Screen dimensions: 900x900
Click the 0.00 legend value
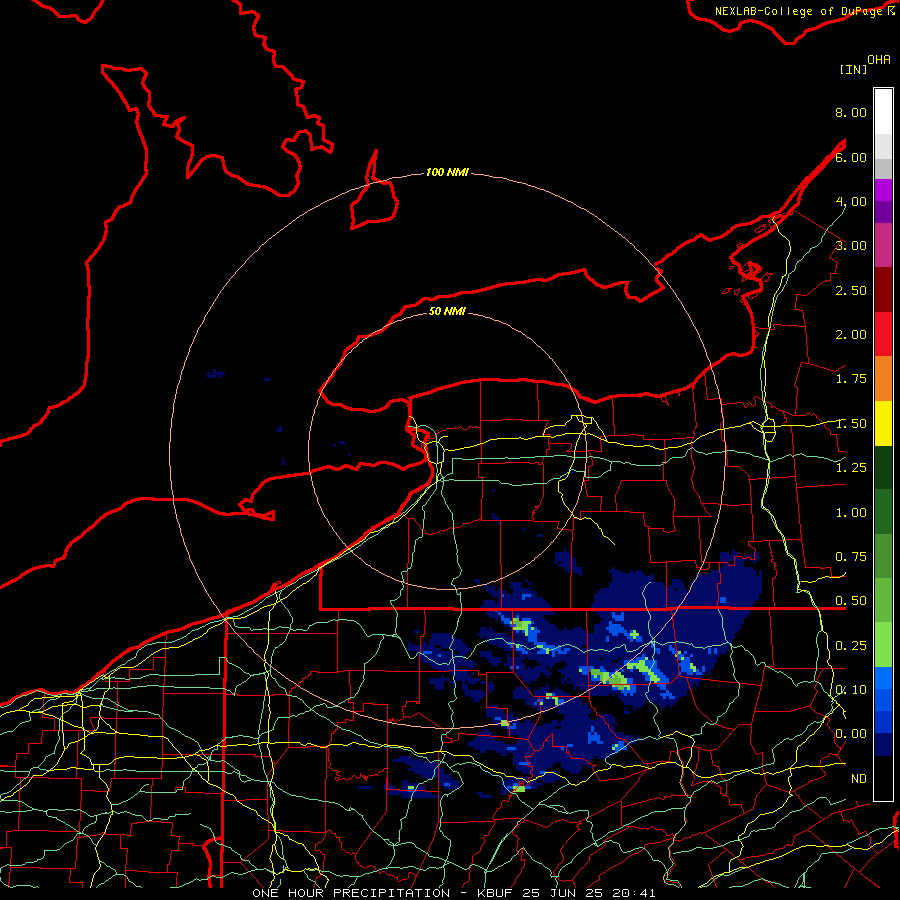tap(851, 734)
